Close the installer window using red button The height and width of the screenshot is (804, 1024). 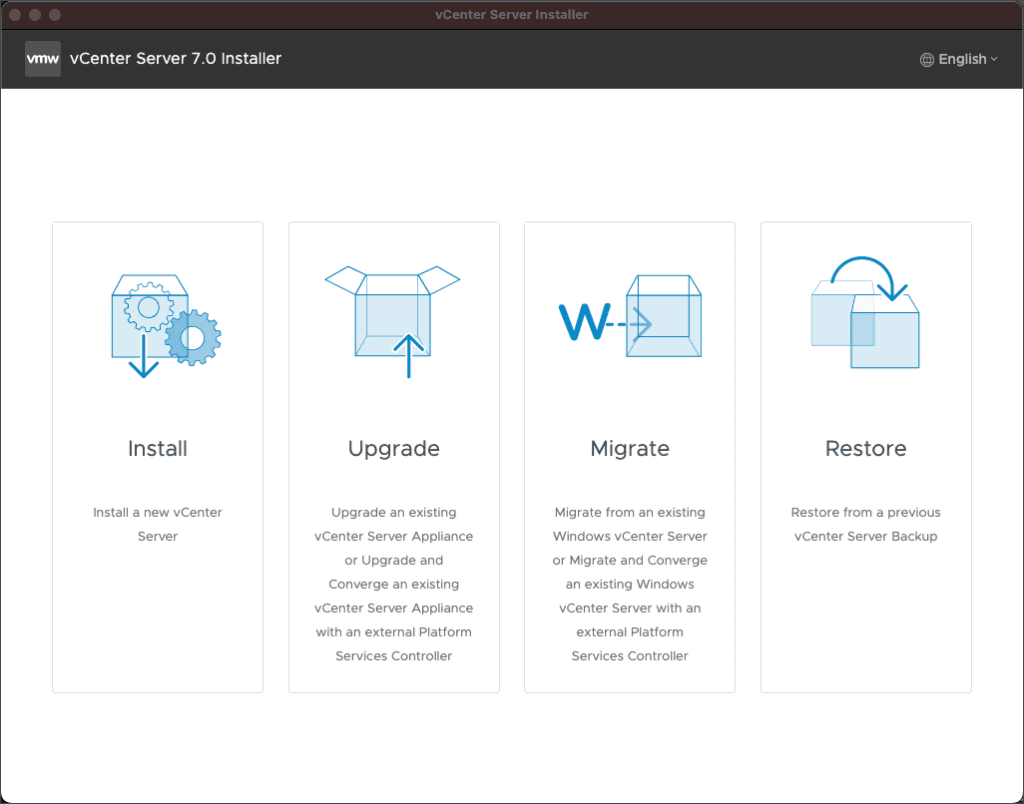pyautogui.click(x=15, y=14)
